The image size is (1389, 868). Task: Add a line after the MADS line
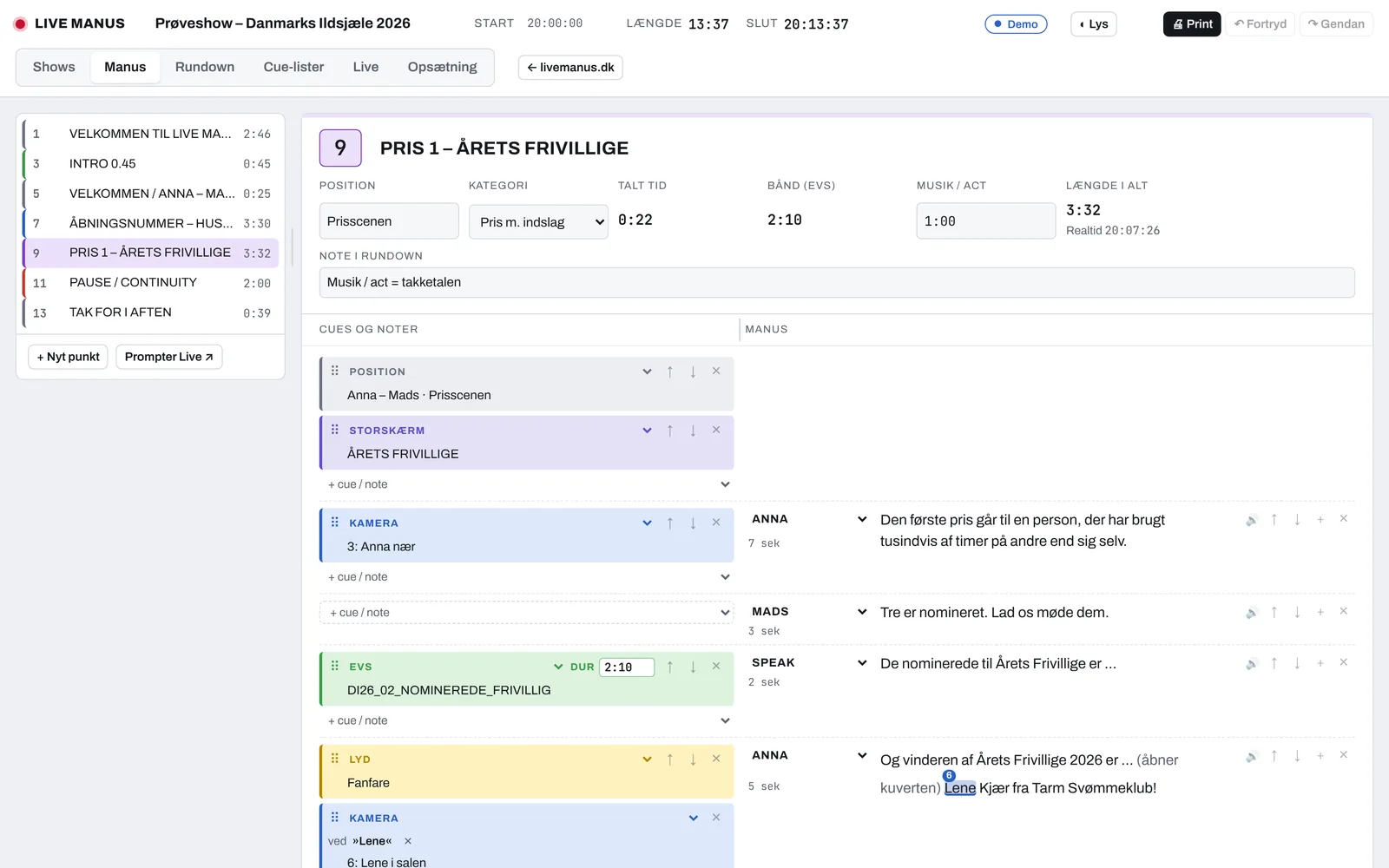click(1320, 612)
